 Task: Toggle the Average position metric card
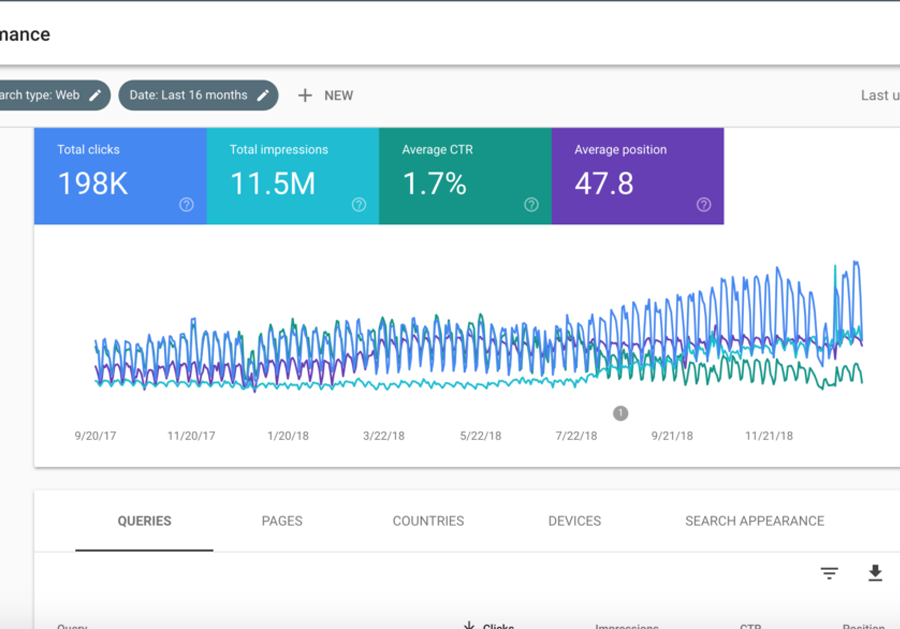pos(638,176)
